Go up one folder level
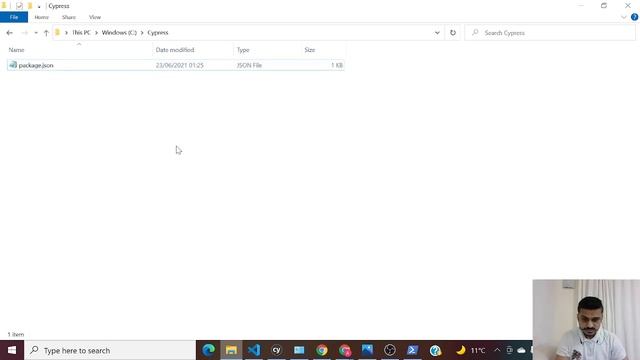640x360 pixels. [46, 33]
